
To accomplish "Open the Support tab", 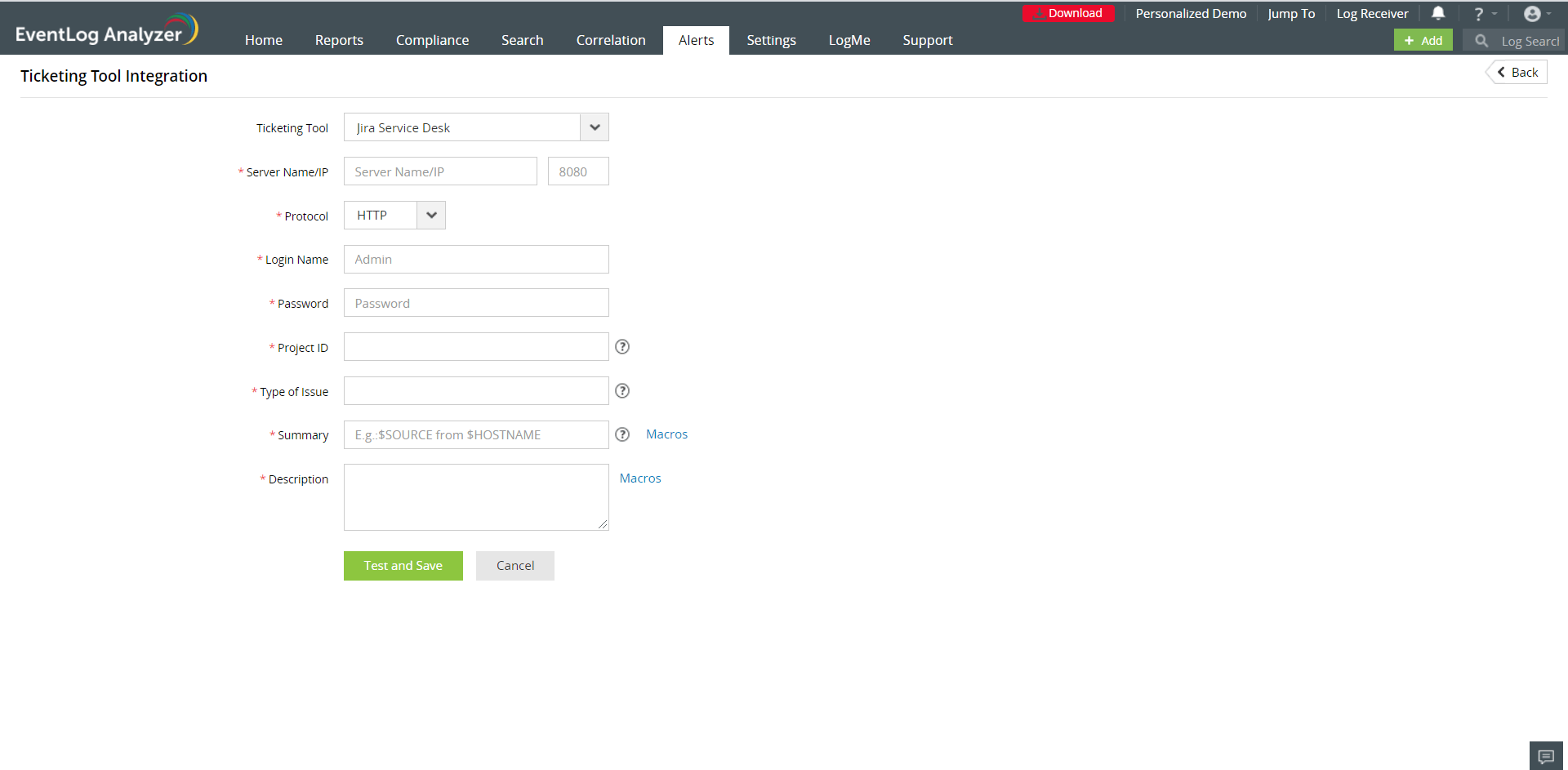I will [x=928, y=40].
